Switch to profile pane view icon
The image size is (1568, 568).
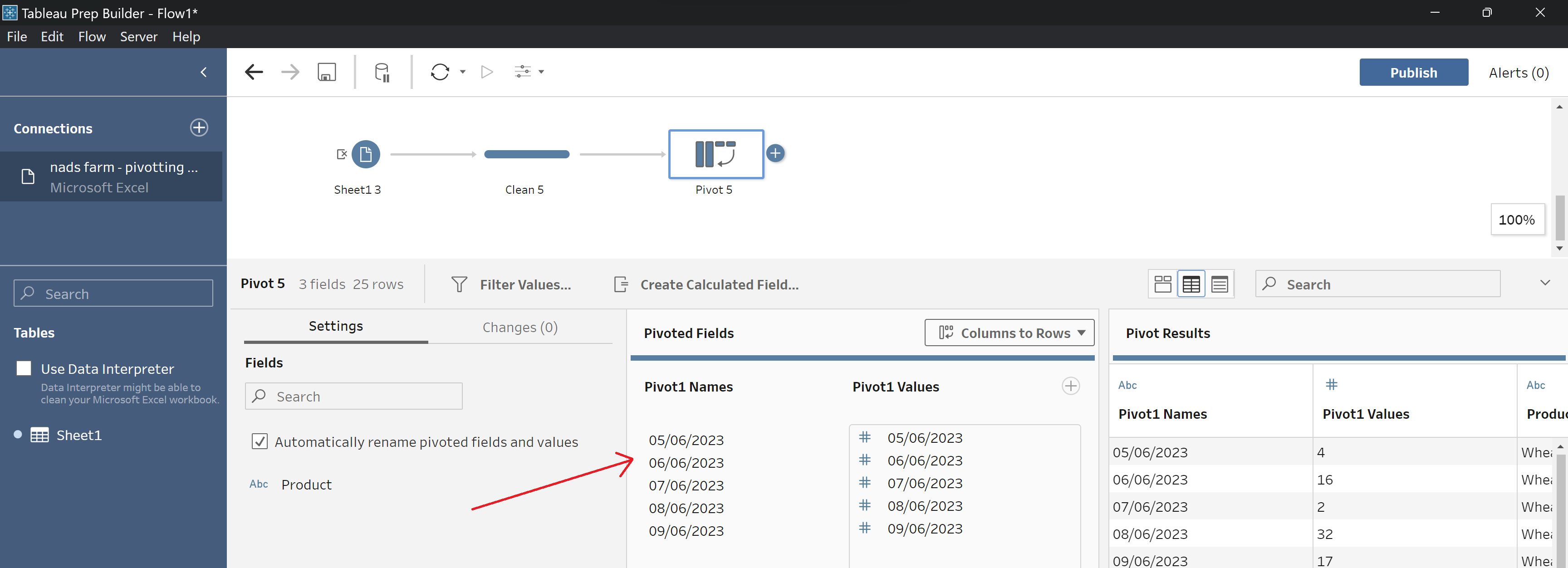[x=1162, y=284]
